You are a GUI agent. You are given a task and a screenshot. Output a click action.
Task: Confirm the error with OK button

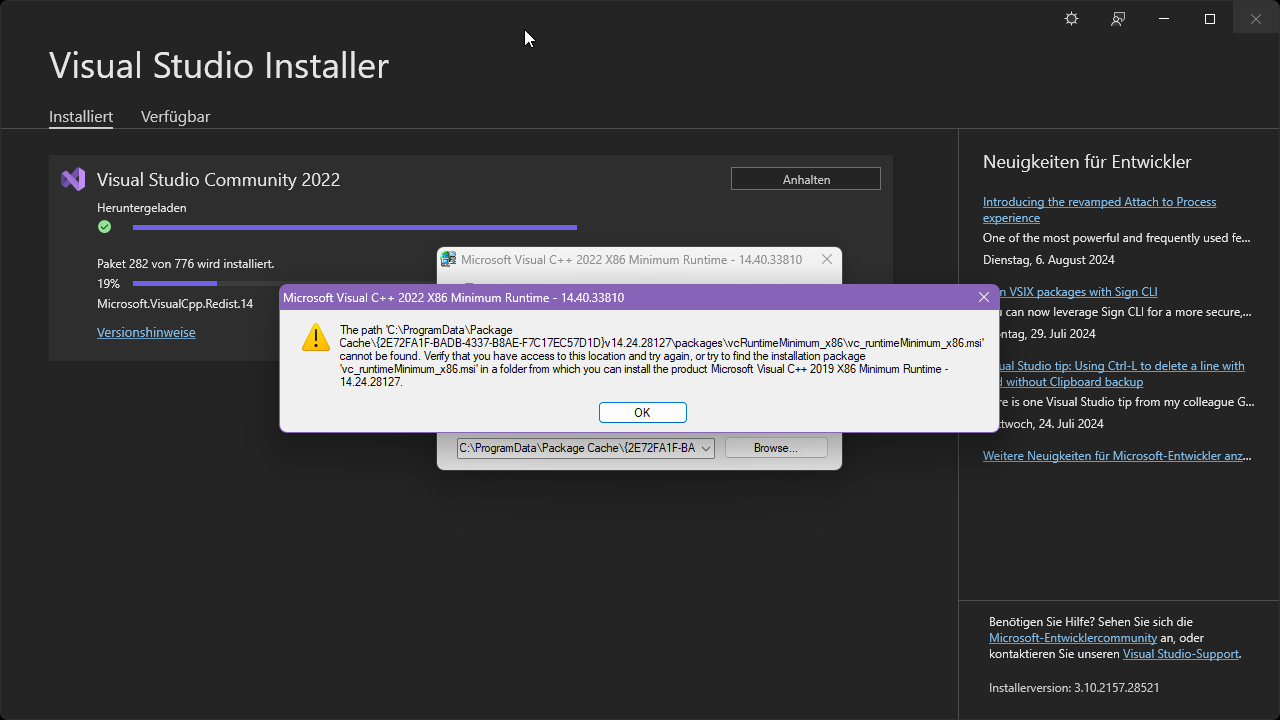click(643, 412)
